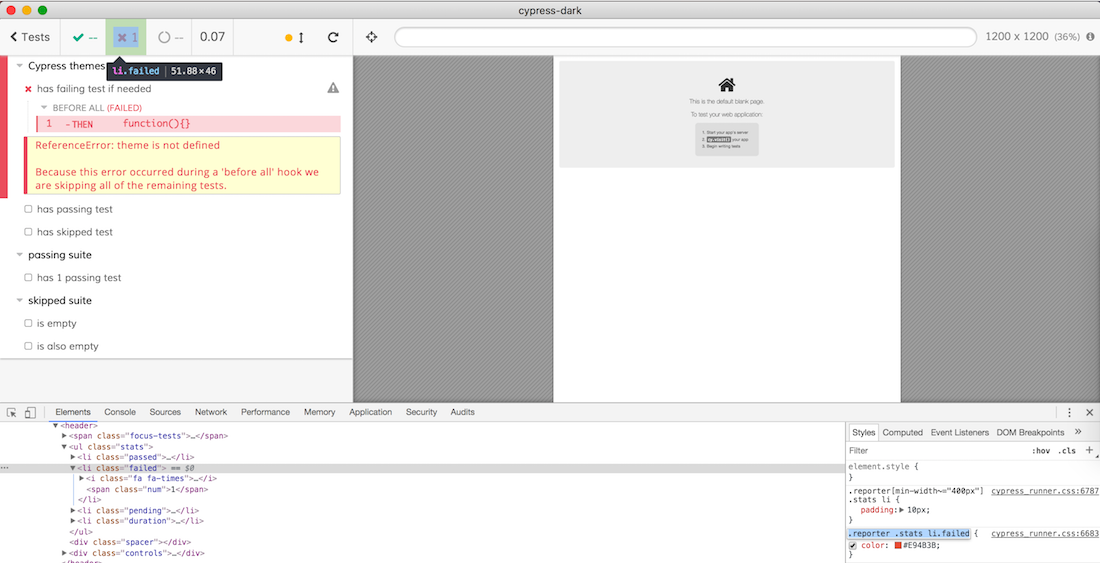Image resolution: width=1100 pixels, height=563 pixels.
Task: Activate the DevTools inspect element picker
Action: tap(12, 412)
